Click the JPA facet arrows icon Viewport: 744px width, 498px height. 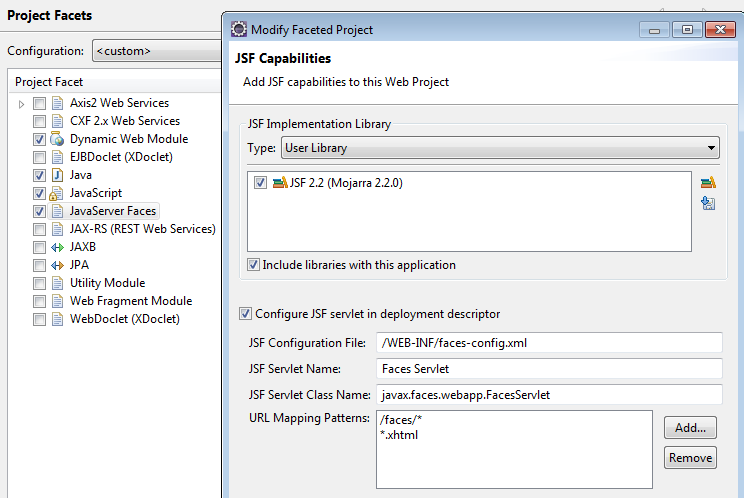click(57, 265)
